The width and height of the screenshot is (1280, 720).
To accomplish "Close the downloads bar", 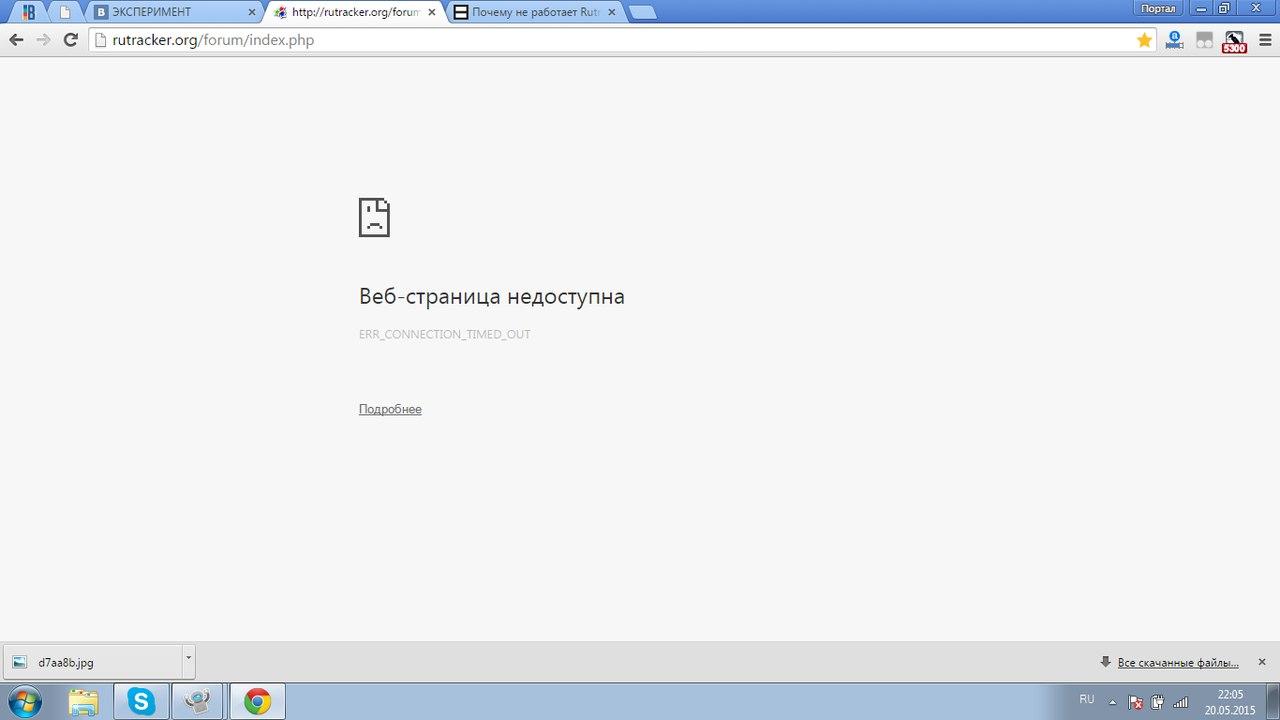I will click(1262, 662).
